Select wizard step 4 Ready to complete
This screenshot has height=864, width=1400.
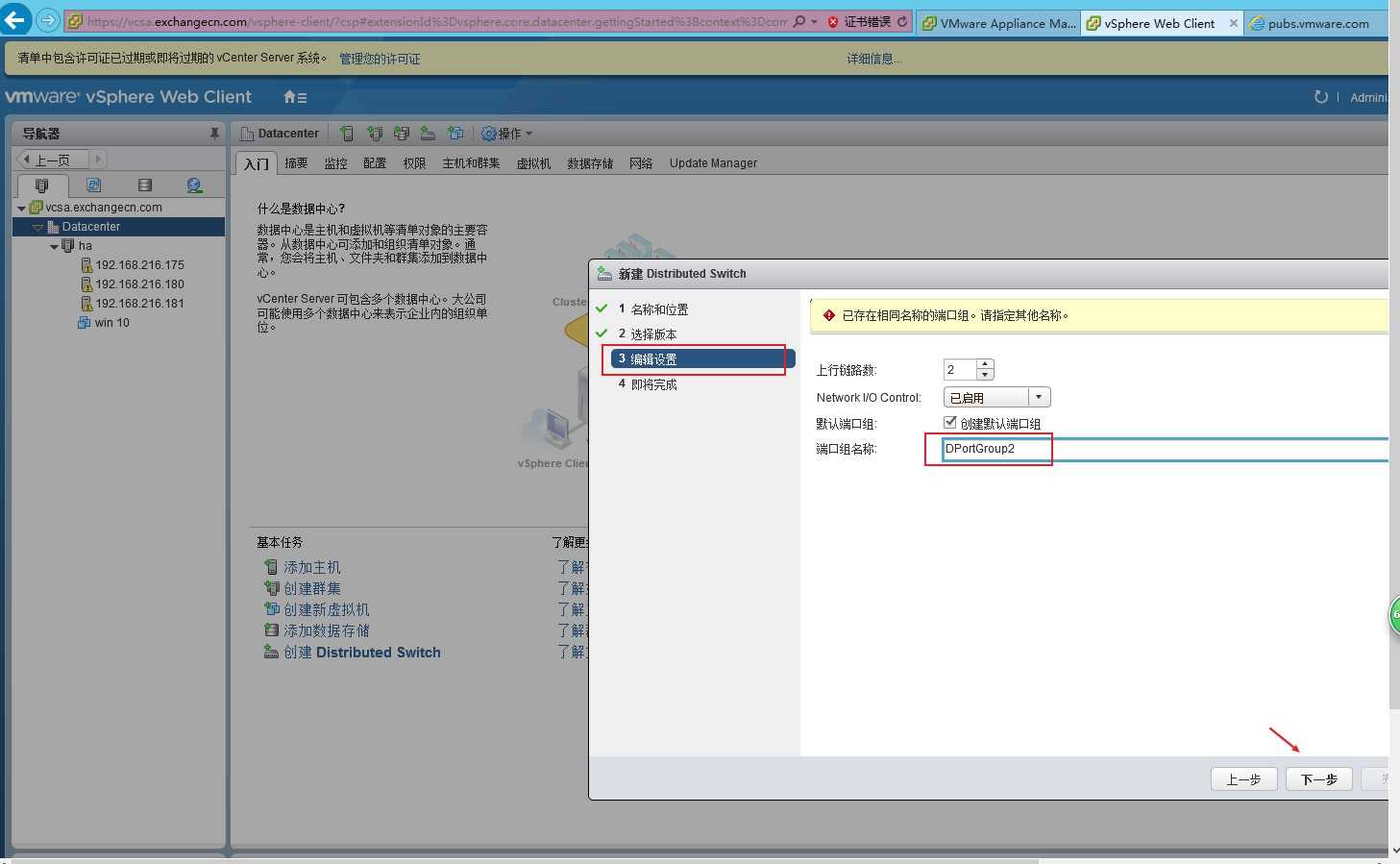pyautogui.click(x=648, y=384)
